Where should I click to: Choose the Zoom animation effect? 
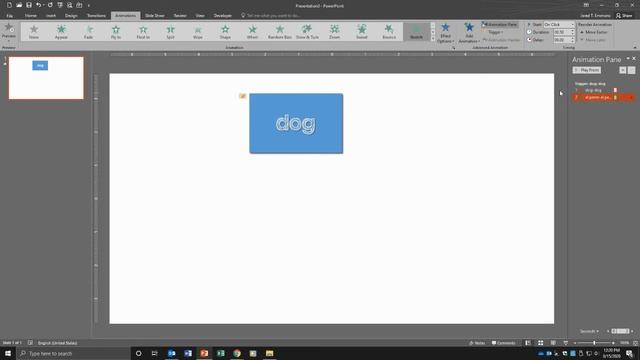pyautogui.click(x=335, y=32)
